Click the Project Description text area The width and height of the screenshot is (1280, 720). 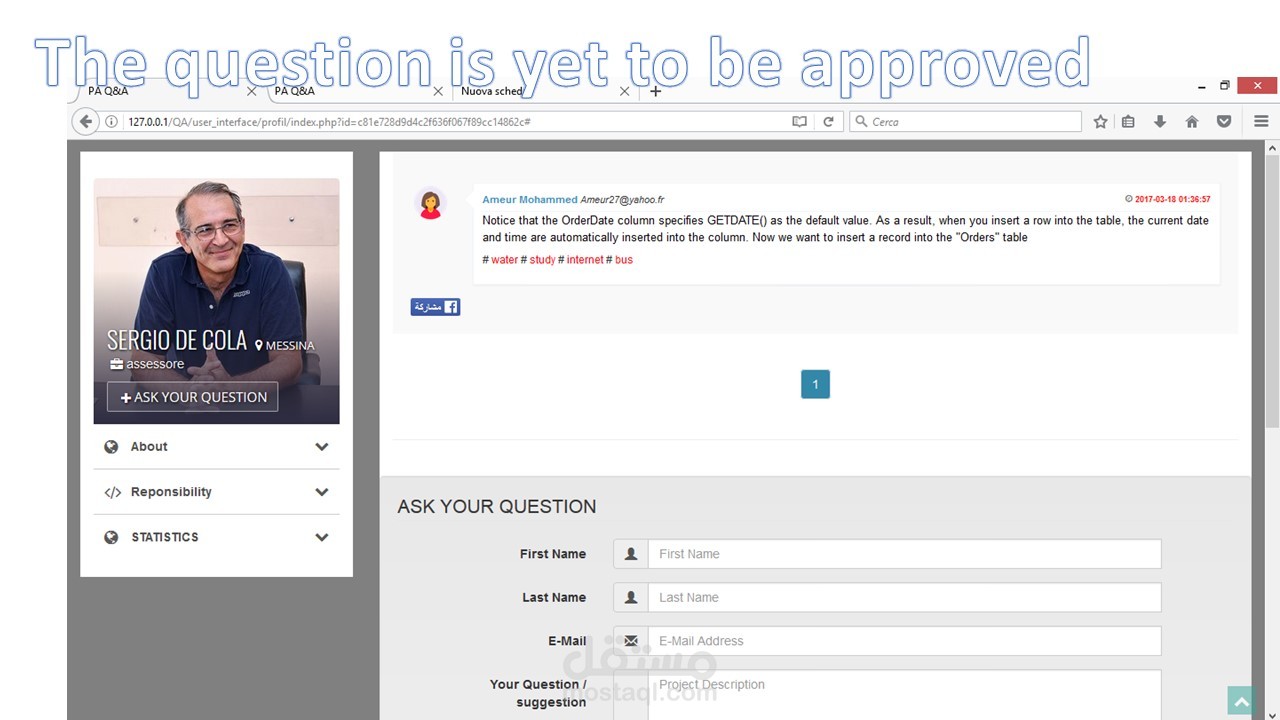(904, 695)
